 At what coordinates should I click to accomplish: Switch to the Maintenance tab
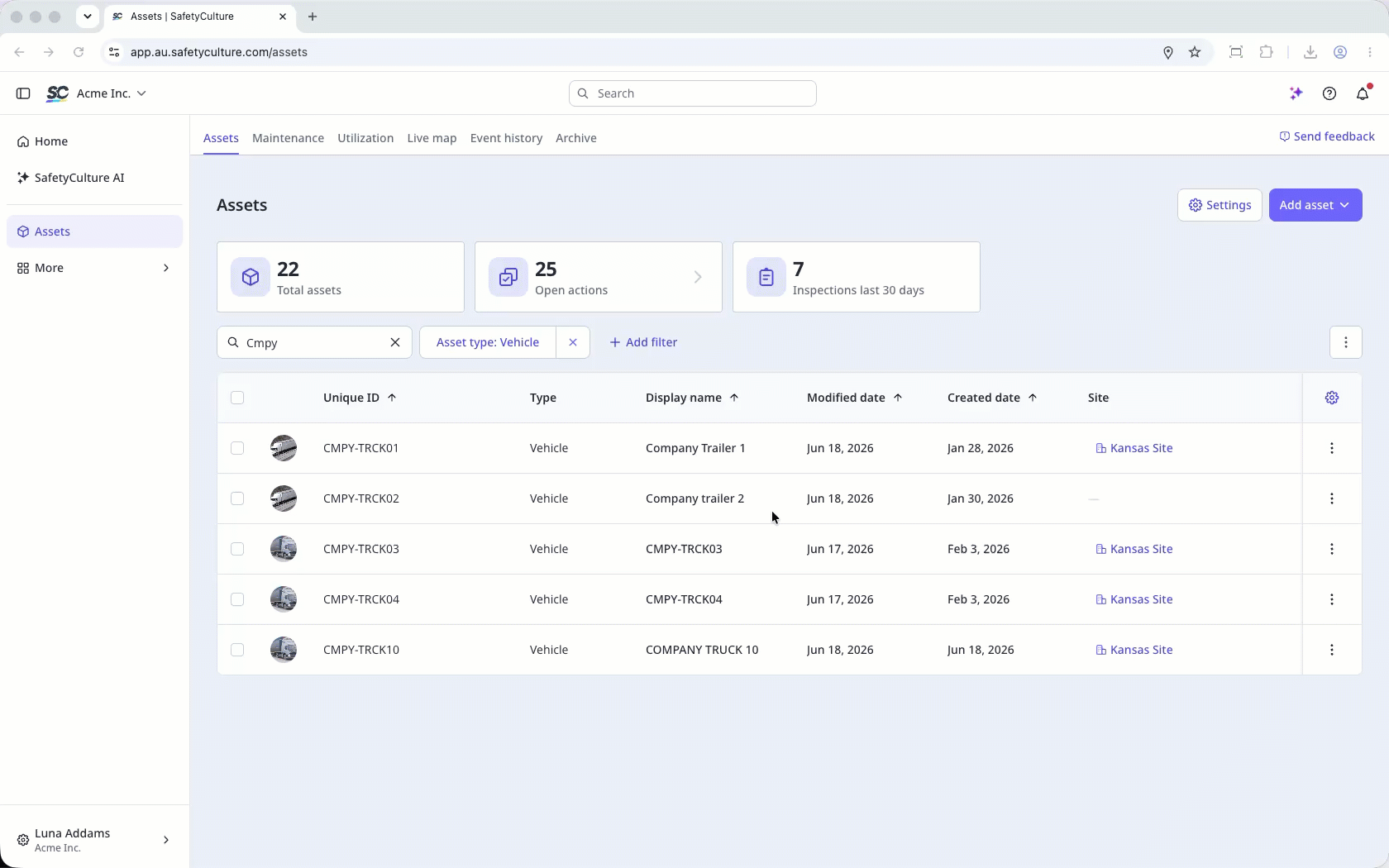pos(288,138)
